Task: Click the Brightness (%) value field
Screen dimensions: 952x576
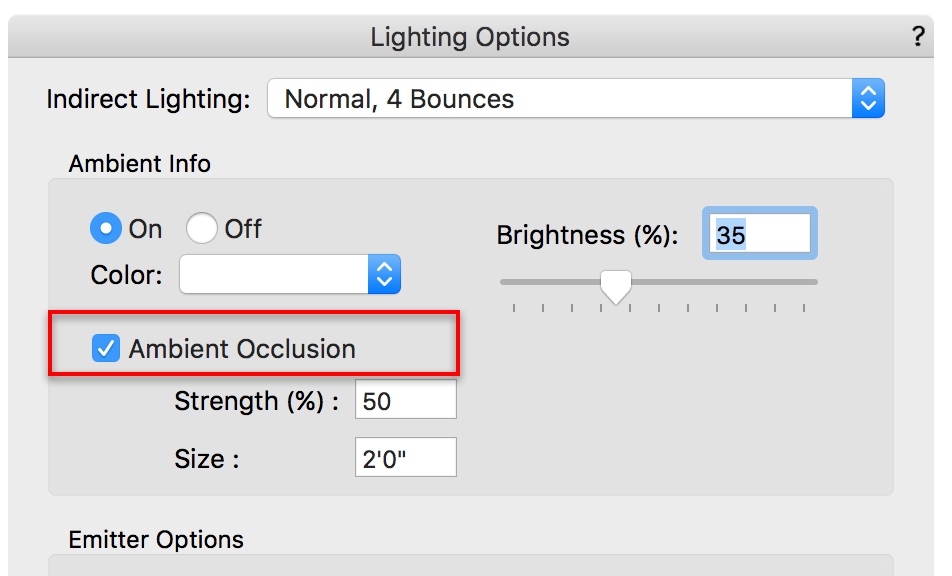Action: coord(759,235)
